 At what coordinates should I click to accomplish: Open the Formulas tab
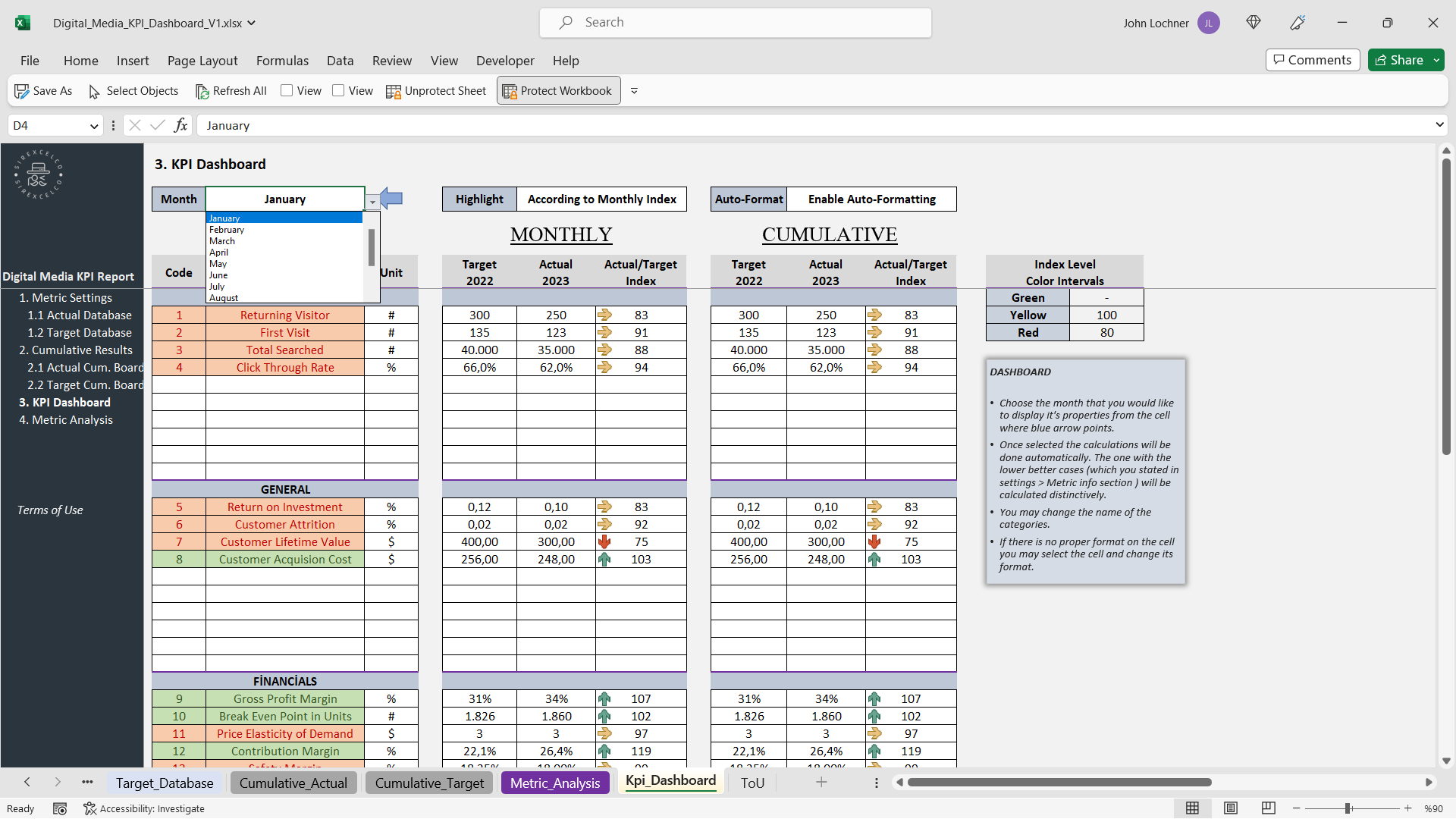[x=282, y=61]
